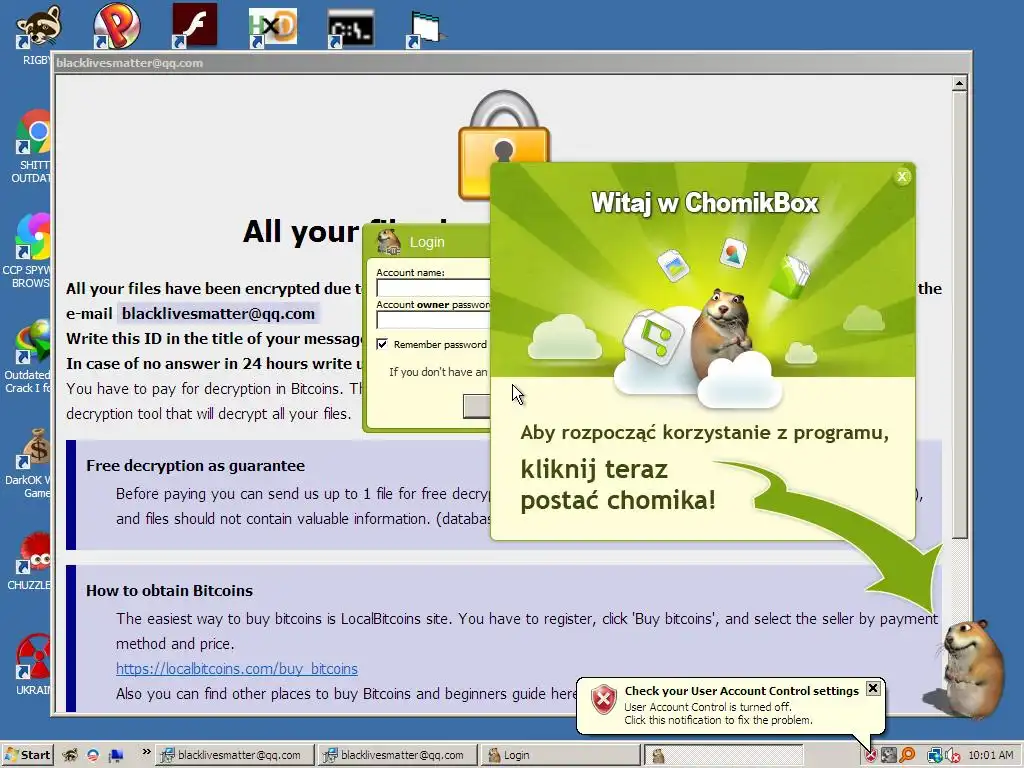This screenshot has width=1024, height=768.
Task: Click the Account name input field
Action: click(x=433, y=288)
